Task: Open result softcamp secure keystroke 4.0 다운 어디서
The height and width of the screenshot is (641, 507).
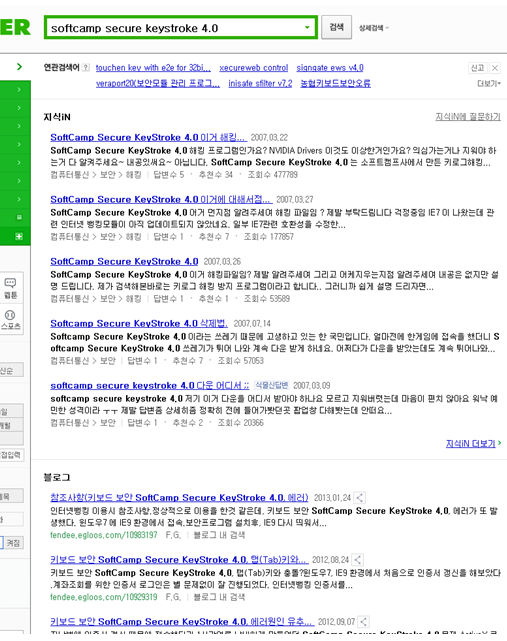Action: click(x=150, y=385)
